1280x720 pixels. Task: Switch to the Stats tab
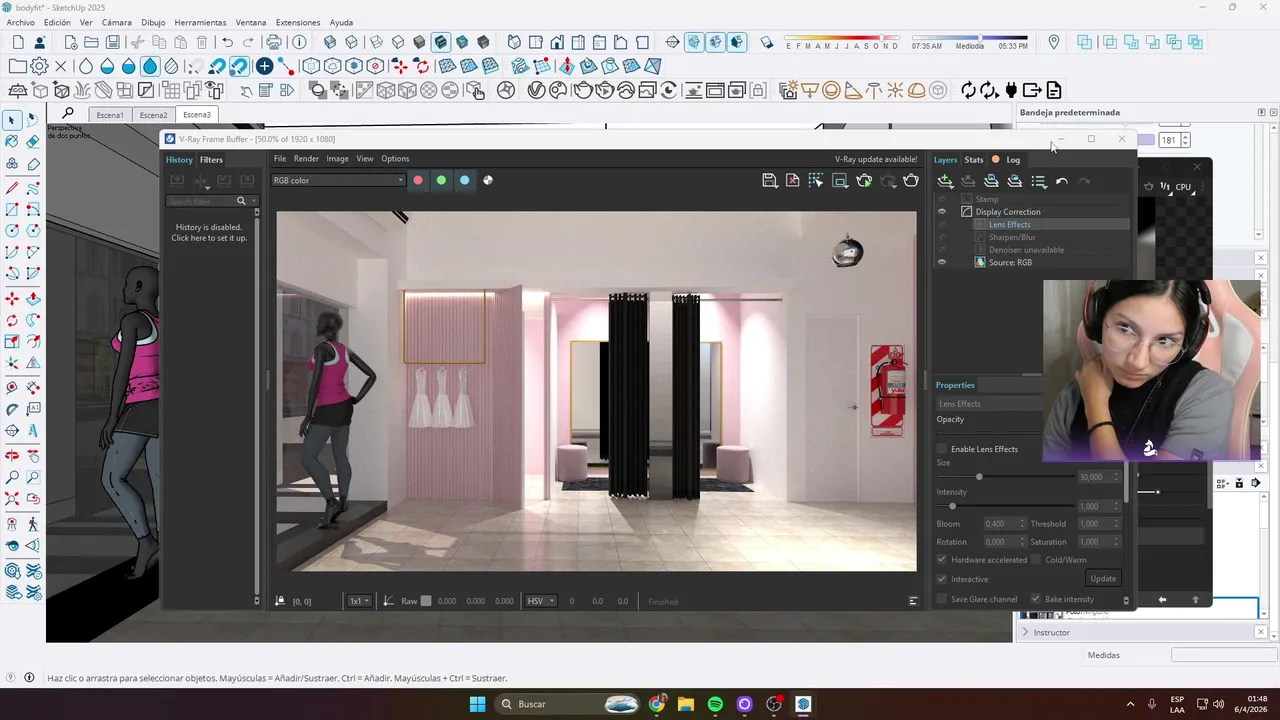pos(974,160)
